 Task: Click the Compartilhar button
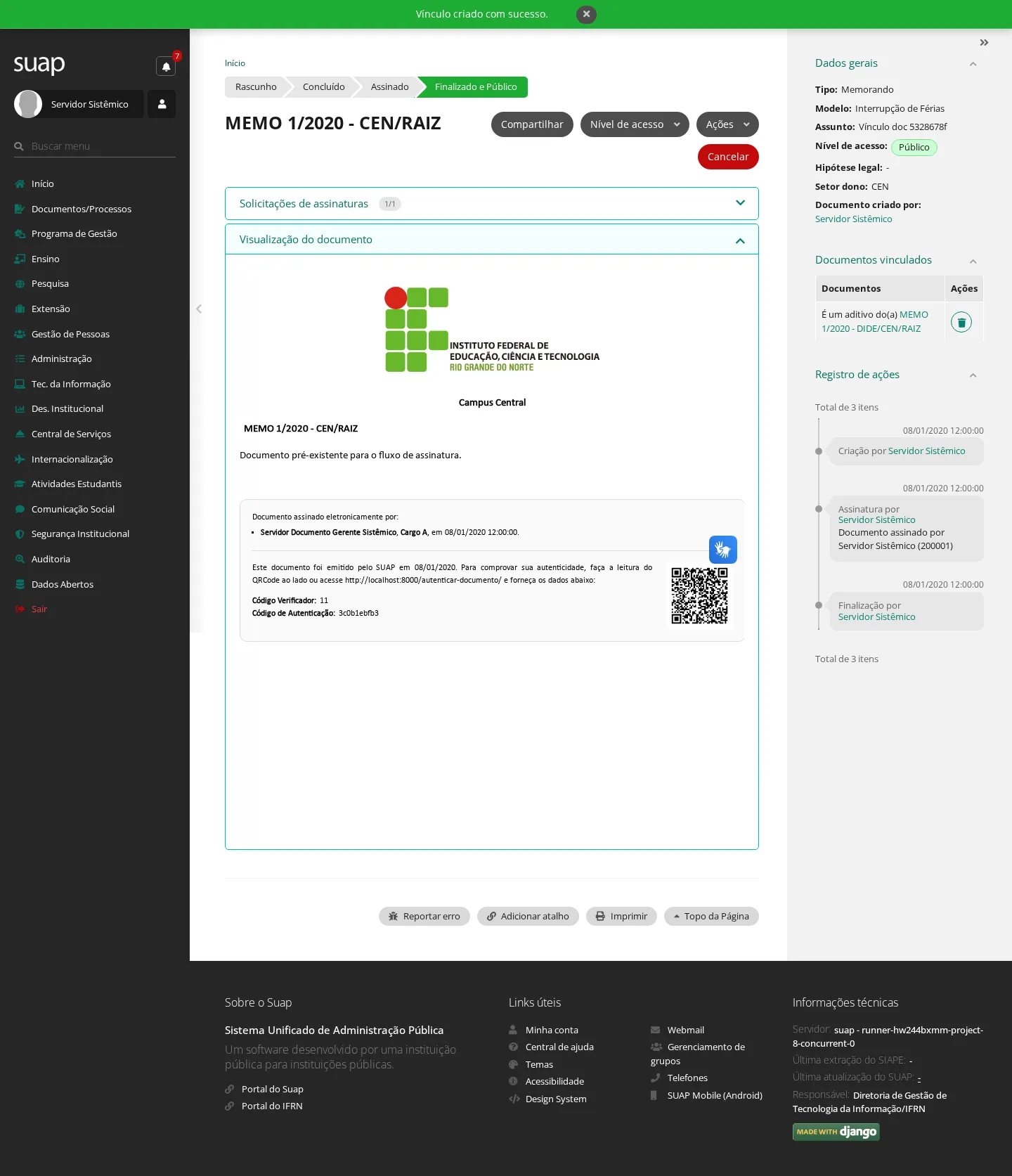point(532,124)
